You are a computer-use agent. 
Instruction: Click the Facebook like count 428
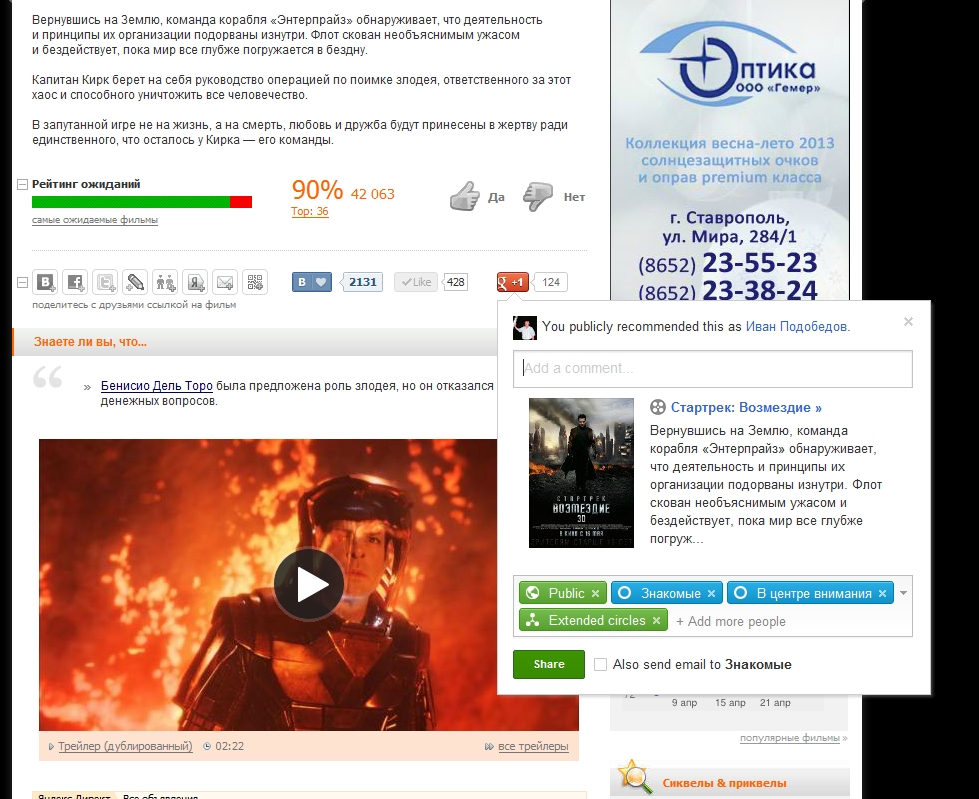click(455, 282)
